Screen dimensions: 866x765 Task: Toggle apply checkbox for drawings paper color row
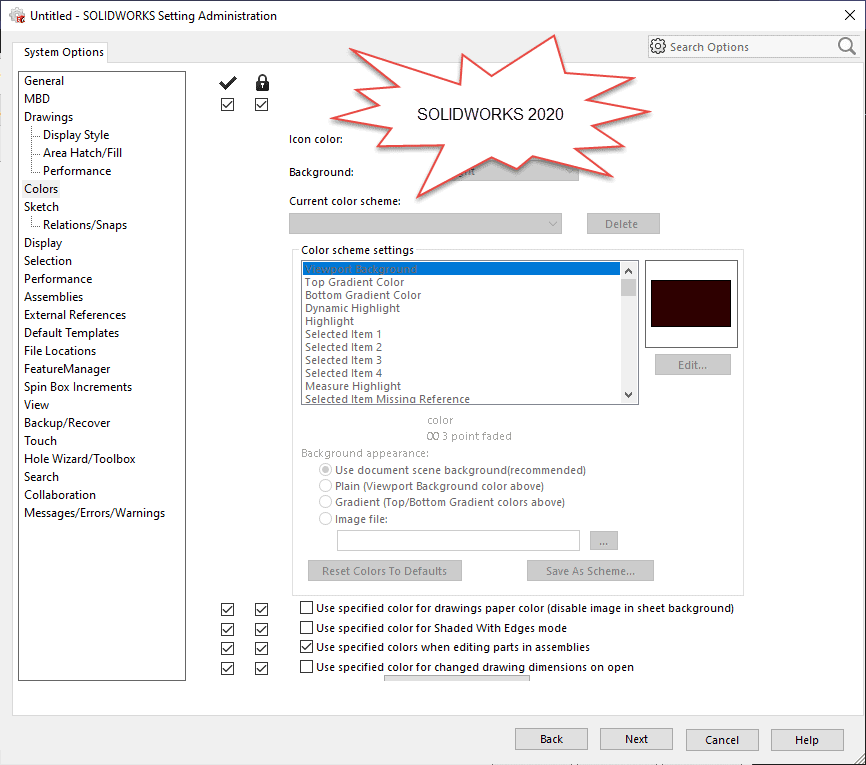coord(228,609)
